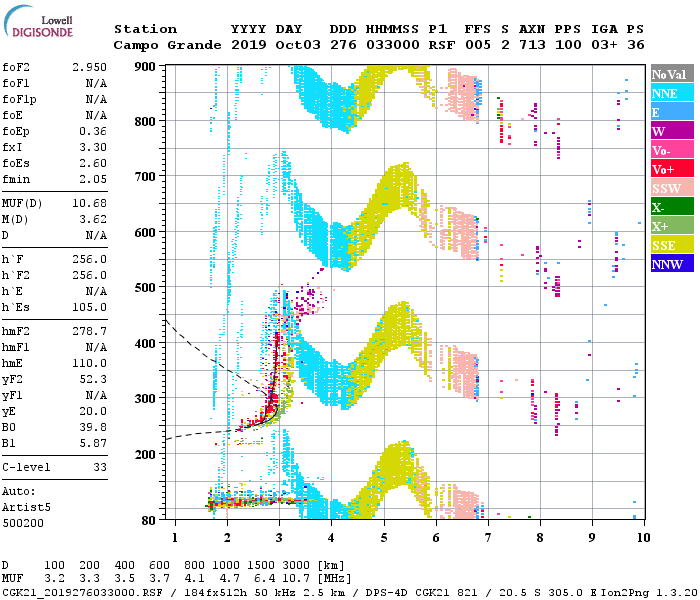Click the AXN value 713

532,45
